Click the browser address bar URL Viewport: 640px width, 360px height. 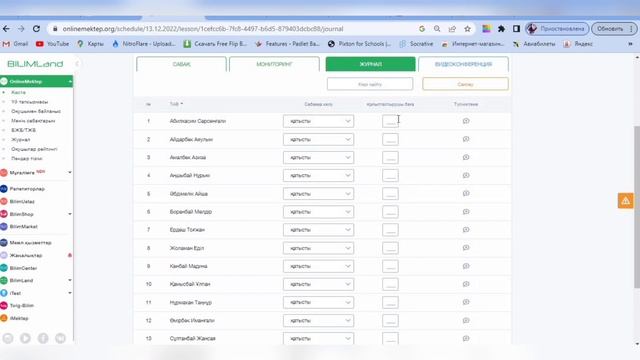[203, 29]
